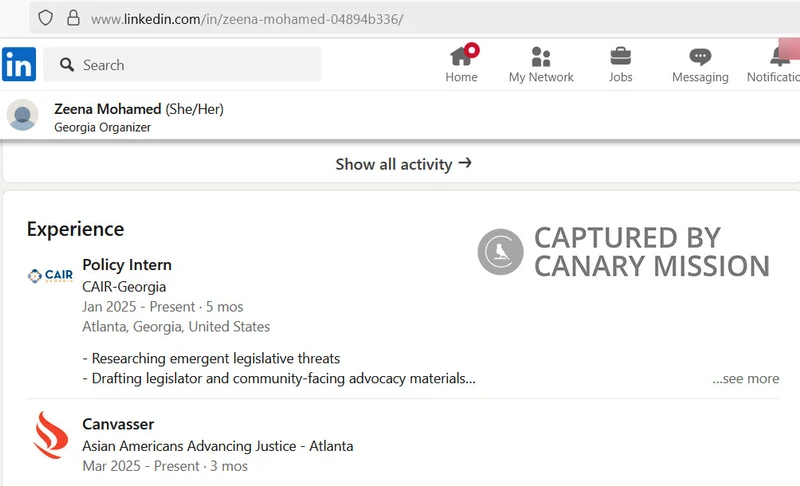Click the CAIR-Georgia company logo

click(x=50, y=276)
